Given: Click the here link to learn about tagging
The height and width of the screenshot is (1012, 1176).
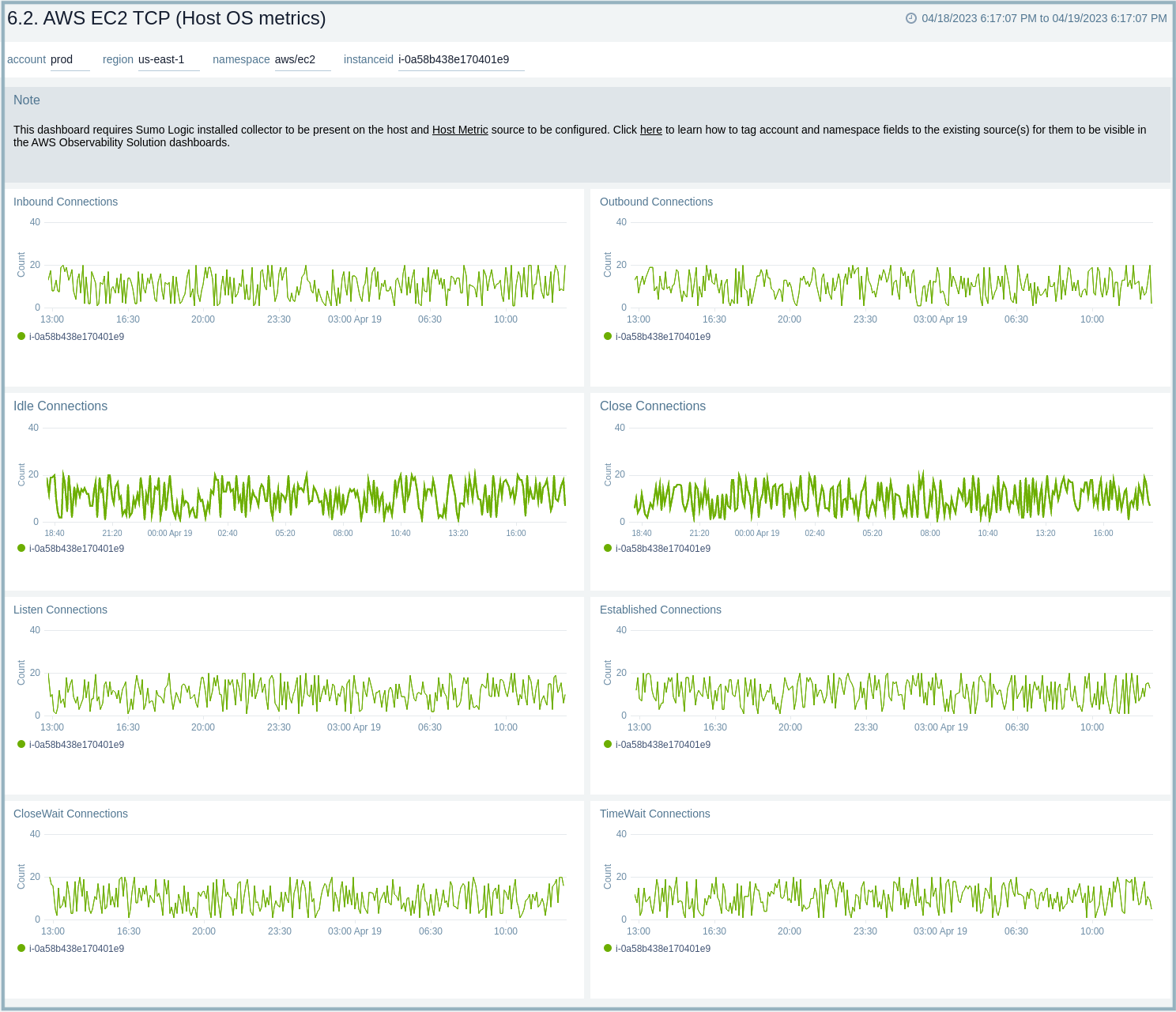Looking at the screenshot, I should (650, 130).
